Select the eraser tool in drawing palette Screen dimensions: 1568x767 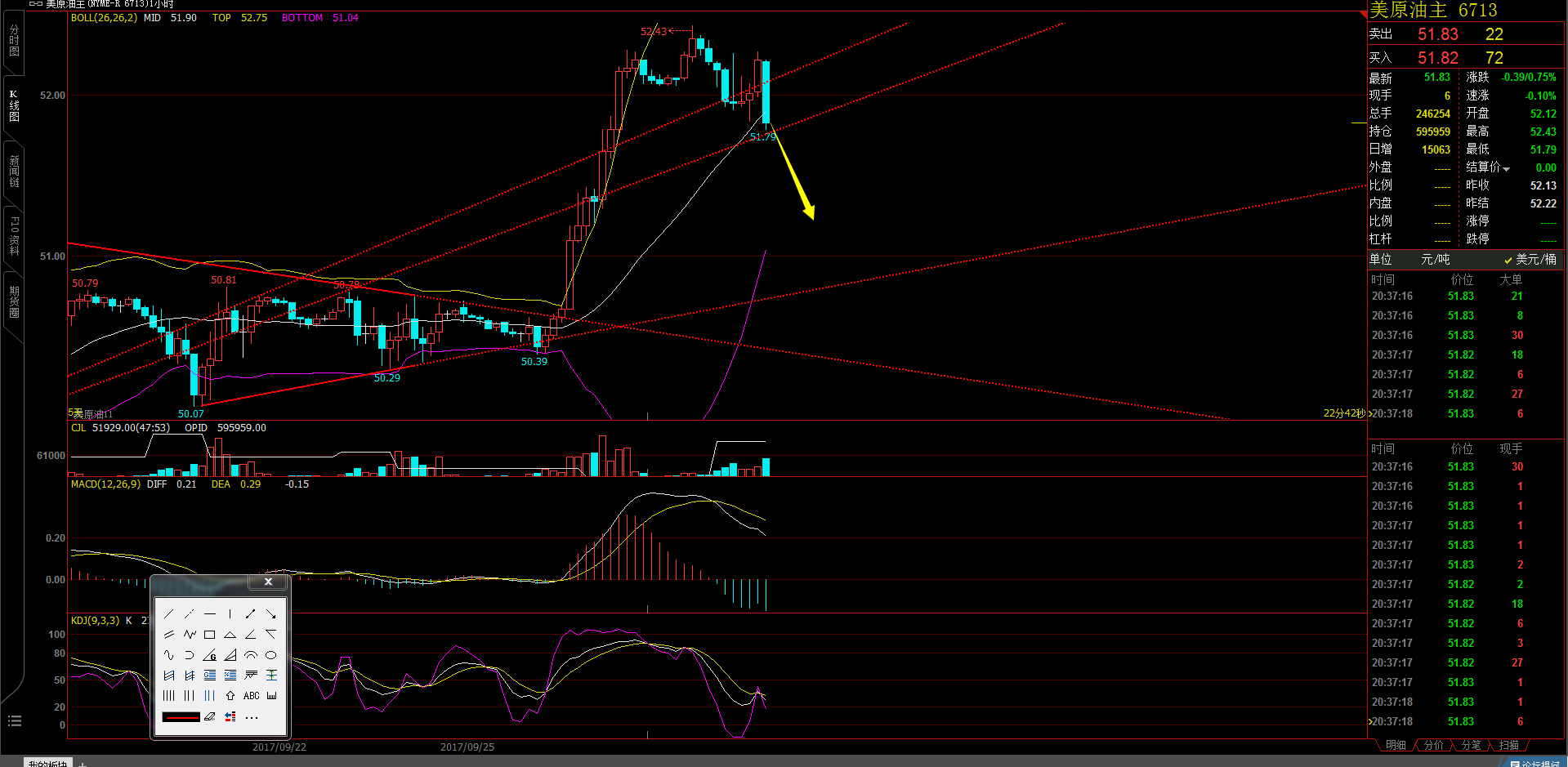[210, 716]
